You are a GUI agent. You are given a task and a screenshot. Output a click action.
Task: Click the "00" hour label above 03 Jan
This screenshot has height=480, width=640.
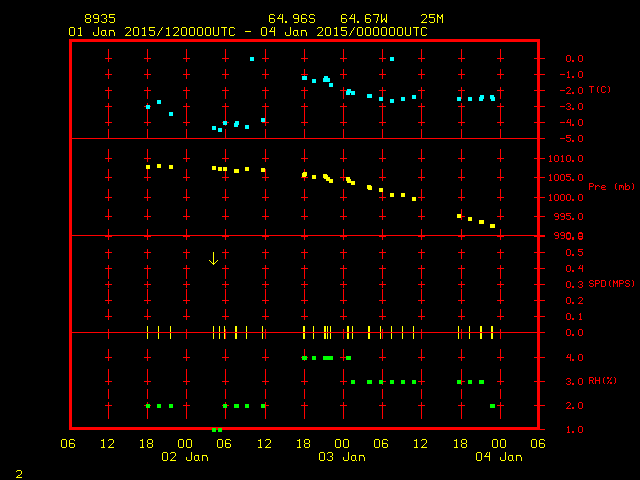click(x=342, y=444)
